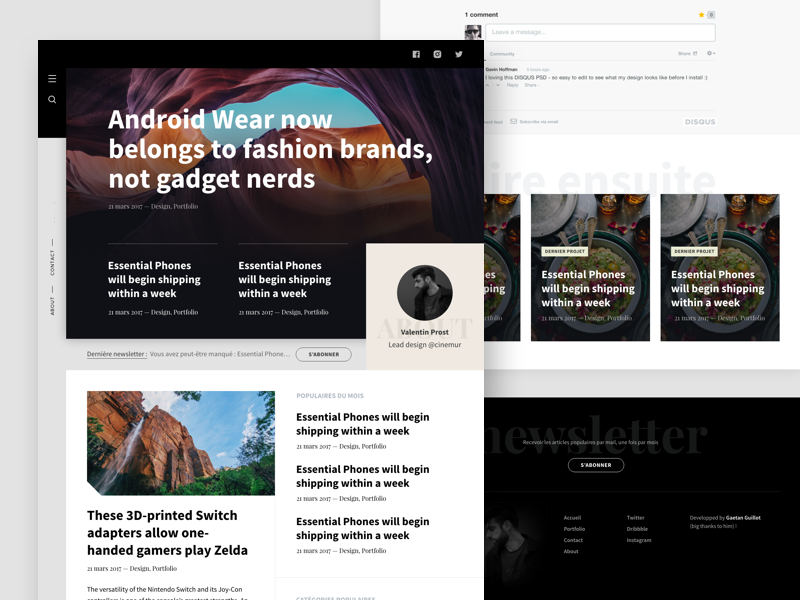Click the Dernière newsletter link
800x600 pixels.
[117, 354]
